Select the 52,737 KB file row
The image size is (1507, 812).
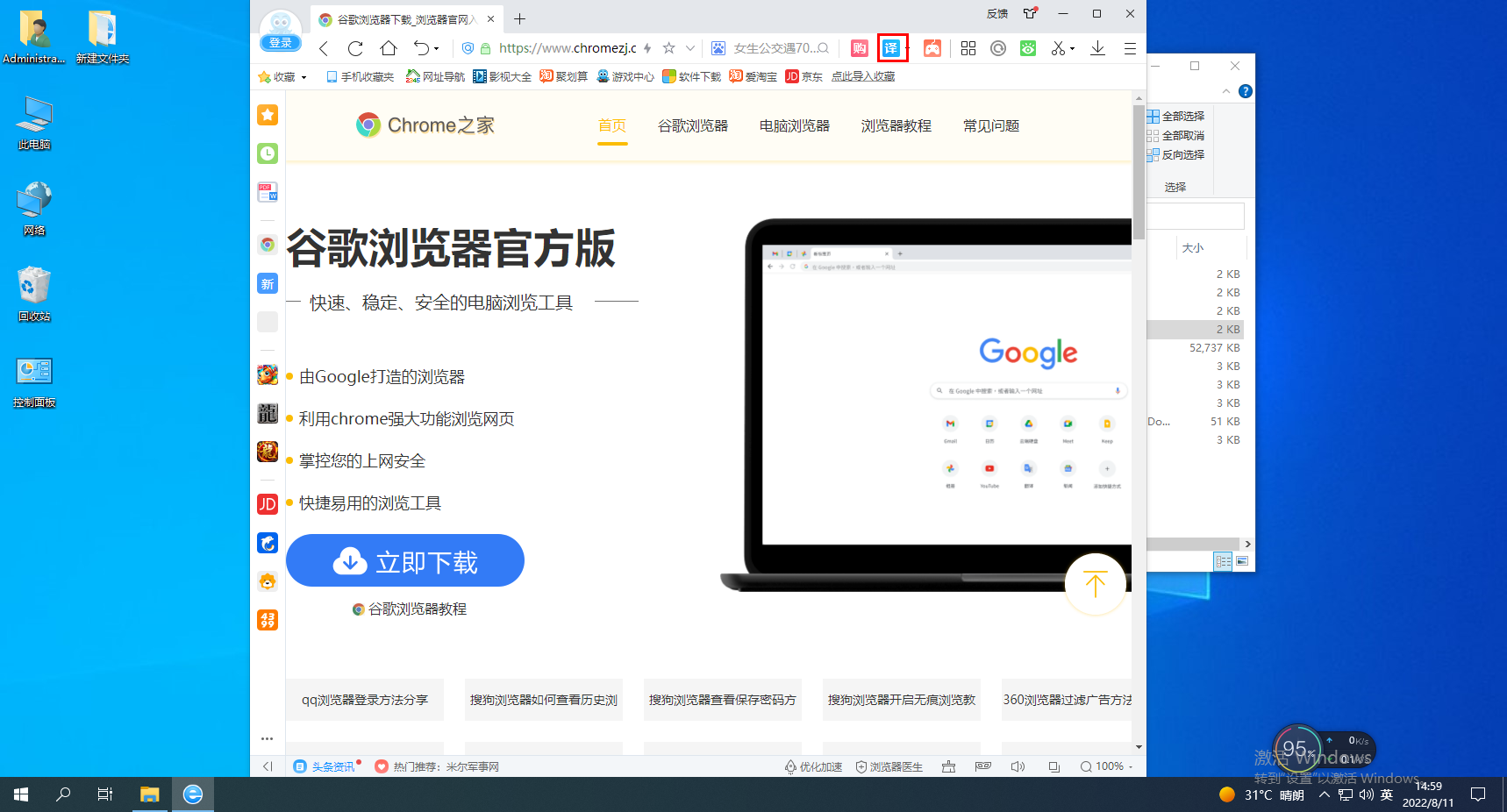[x=1195, y=348]
